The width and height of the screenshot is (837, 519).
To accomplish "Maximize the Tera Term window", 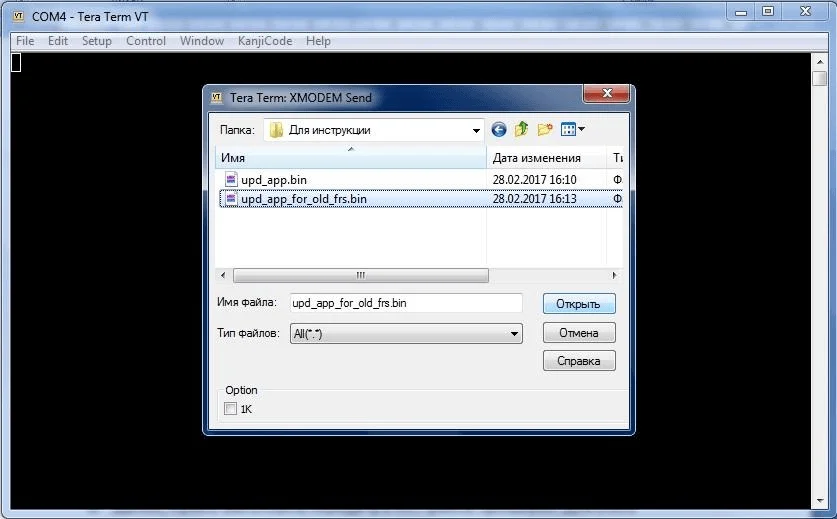I will coord(768,12).
